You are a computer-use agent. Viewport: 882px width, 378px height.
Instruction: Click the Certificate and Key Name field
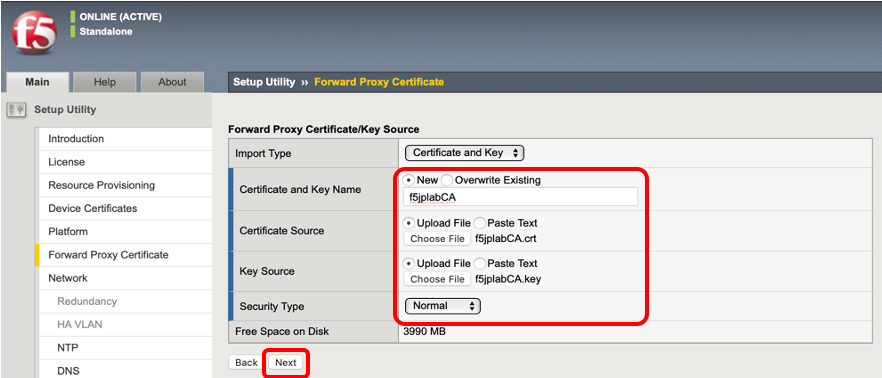click(x=521, y=197)
